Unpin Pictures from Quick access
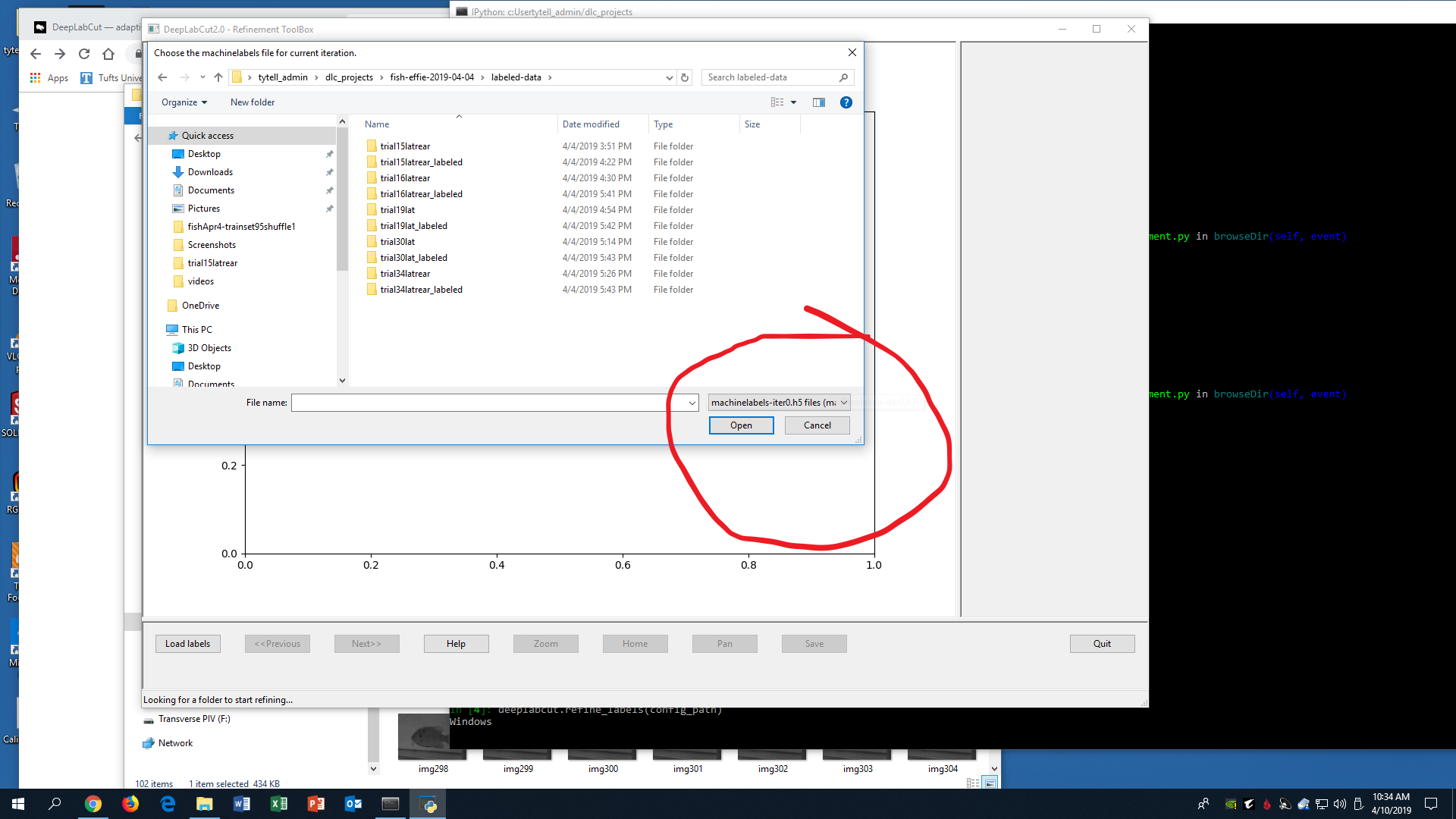Screen dimensions: 1456x819 (330, 208)
